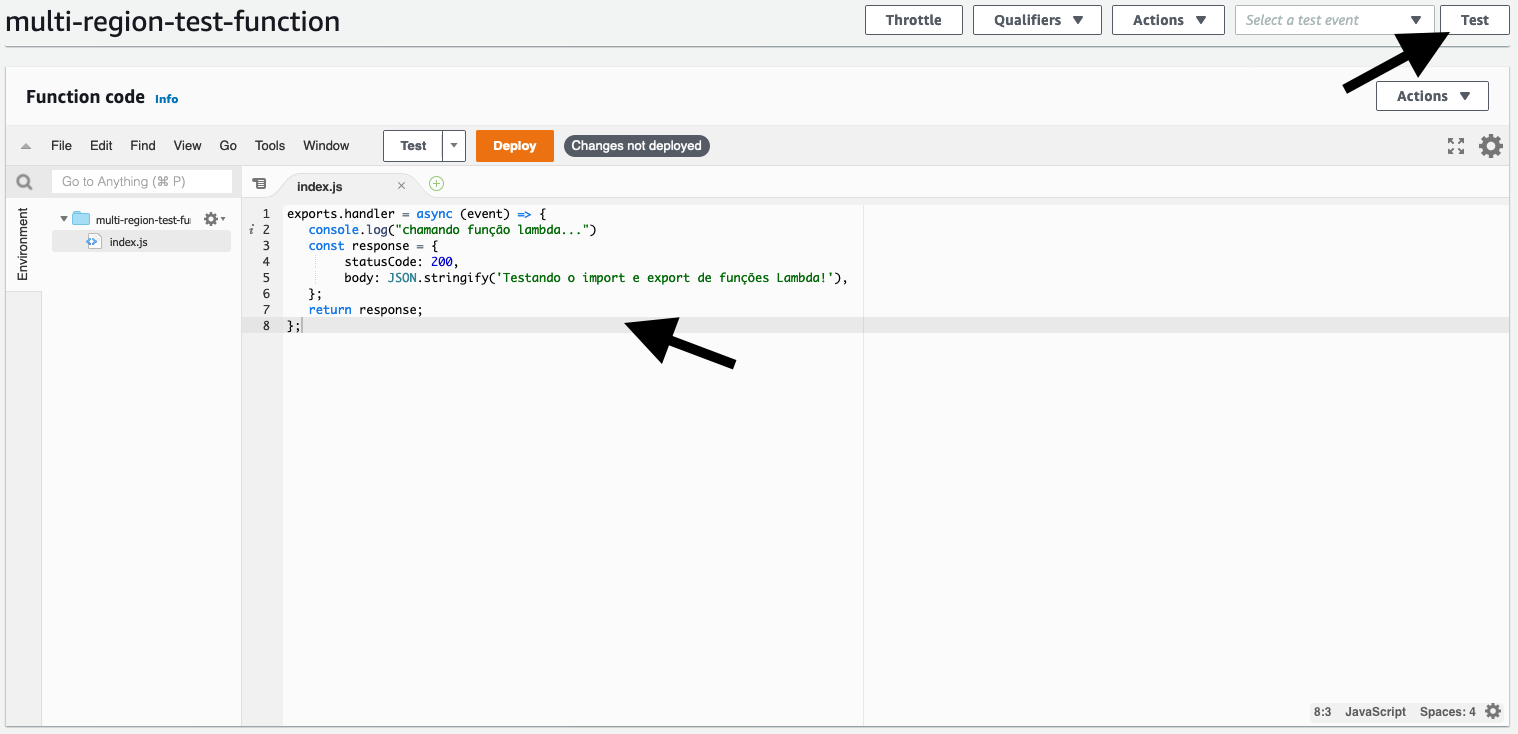This screenshot has height=734, width=1518.
Task: Open the file tree settings gear
Action: [x=212, y=219]
